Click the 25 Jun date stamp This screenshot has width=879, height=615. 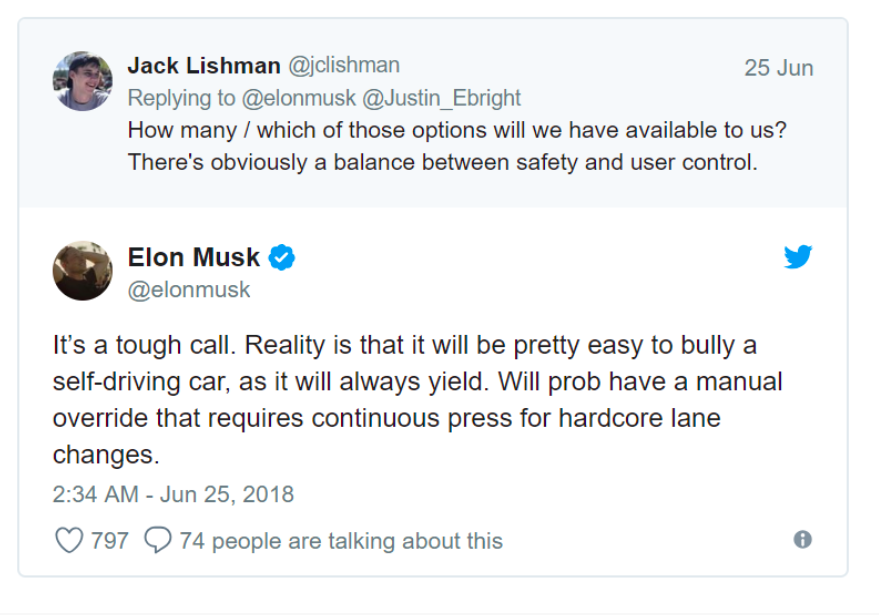tap(779, 68)
